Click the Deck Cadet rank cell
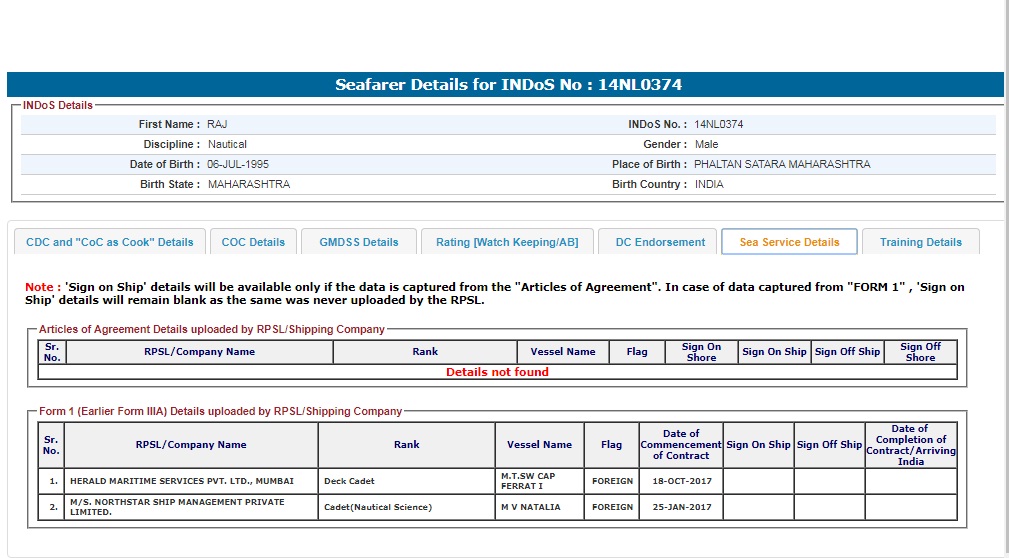The width and height of the screenshot is (1009, 558). coord(406,481)
